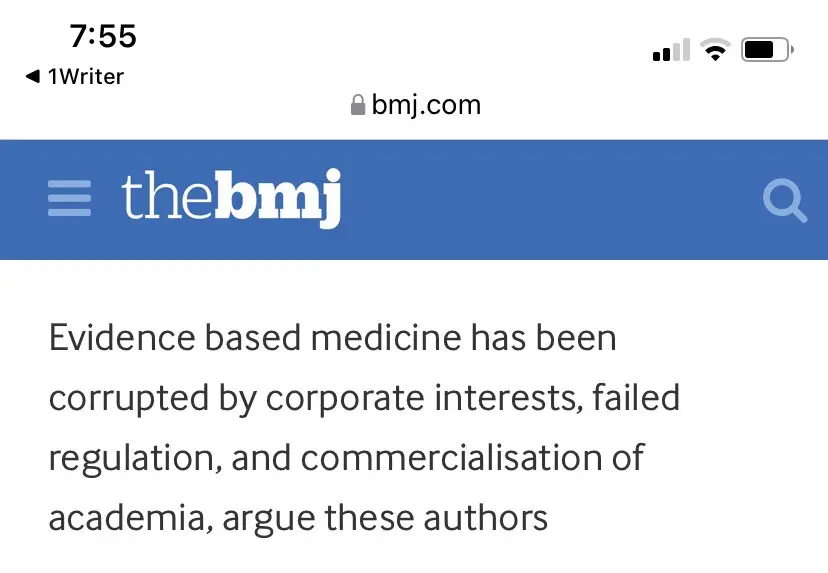Screen dimensions: 828x573
Task: Tap the 7:55 clock
Action: pos(103,37)
